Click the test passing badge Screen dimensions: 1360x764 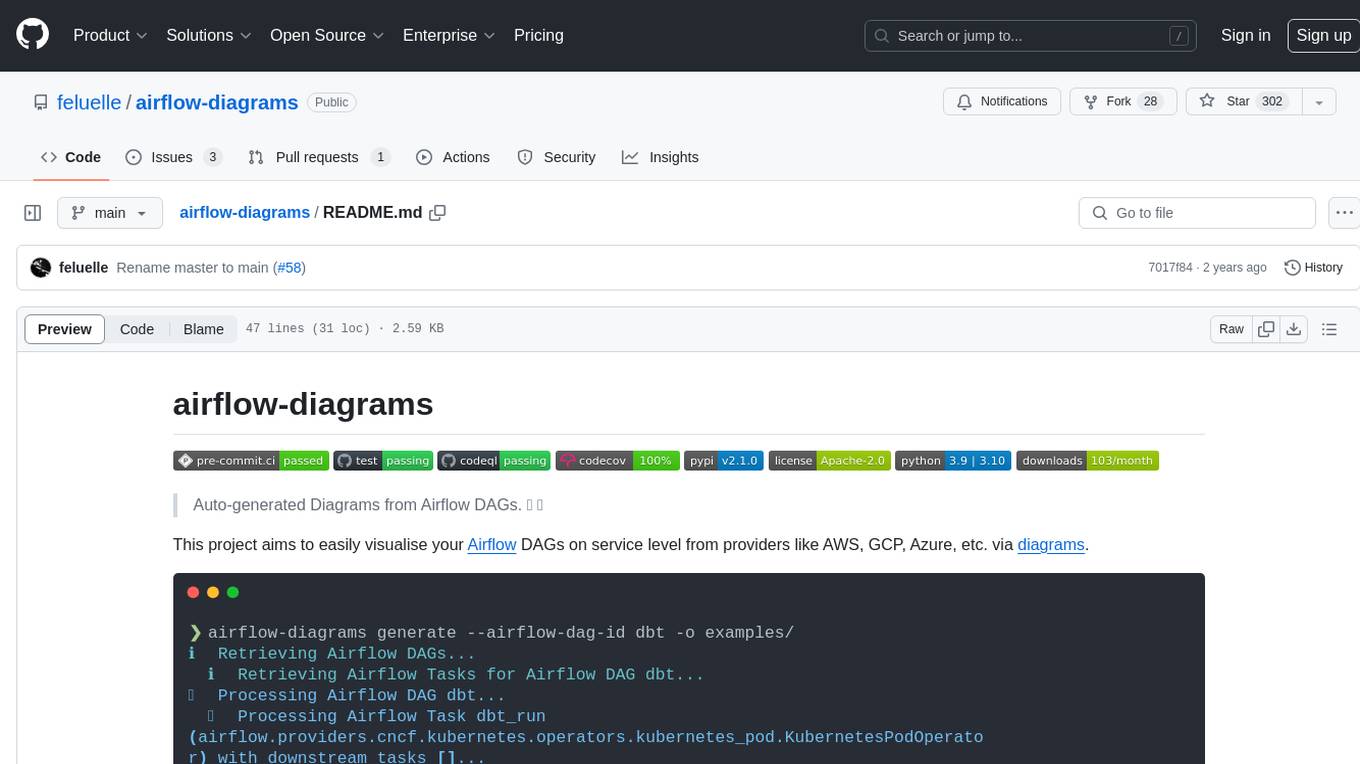click(x=383, y=461)
